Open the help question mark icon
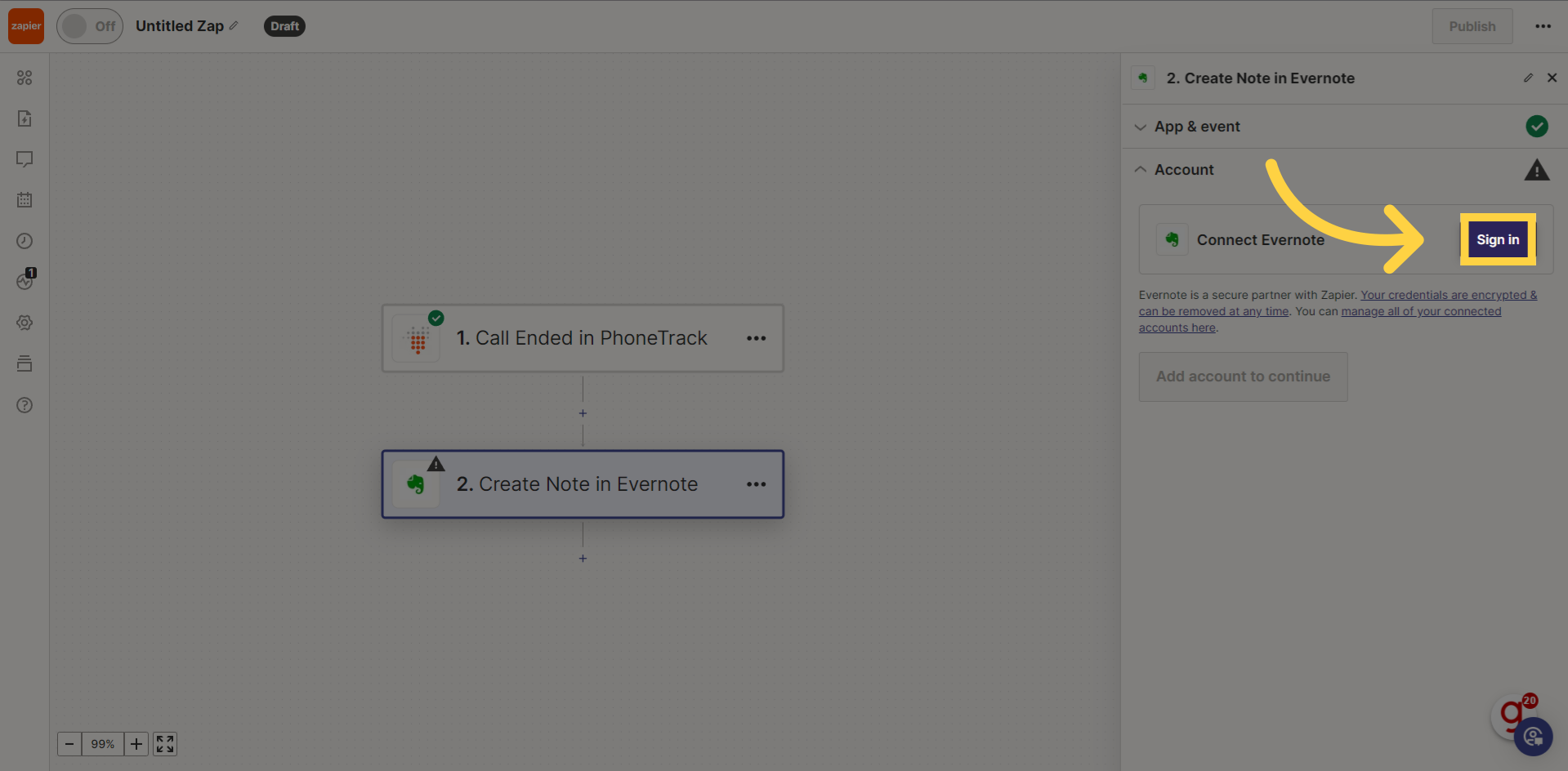1568x771 pixels. click(25, 405)
